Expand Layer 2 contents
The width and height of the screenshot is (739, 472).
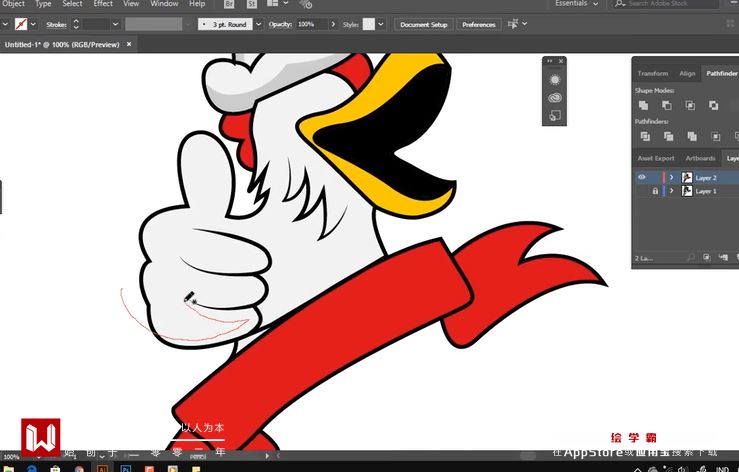672,177
